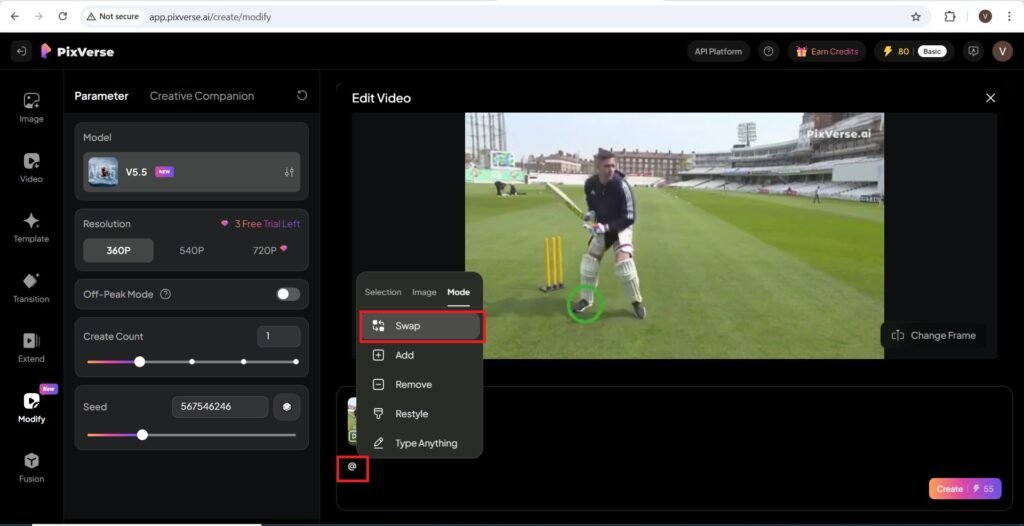Open the V5.5 model selector

pyautogui.click(x=191, y=172)
